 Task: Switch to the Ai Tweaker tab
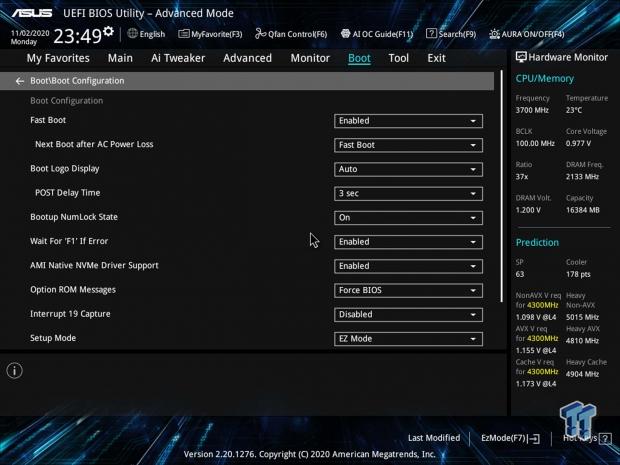click(178, 58)
